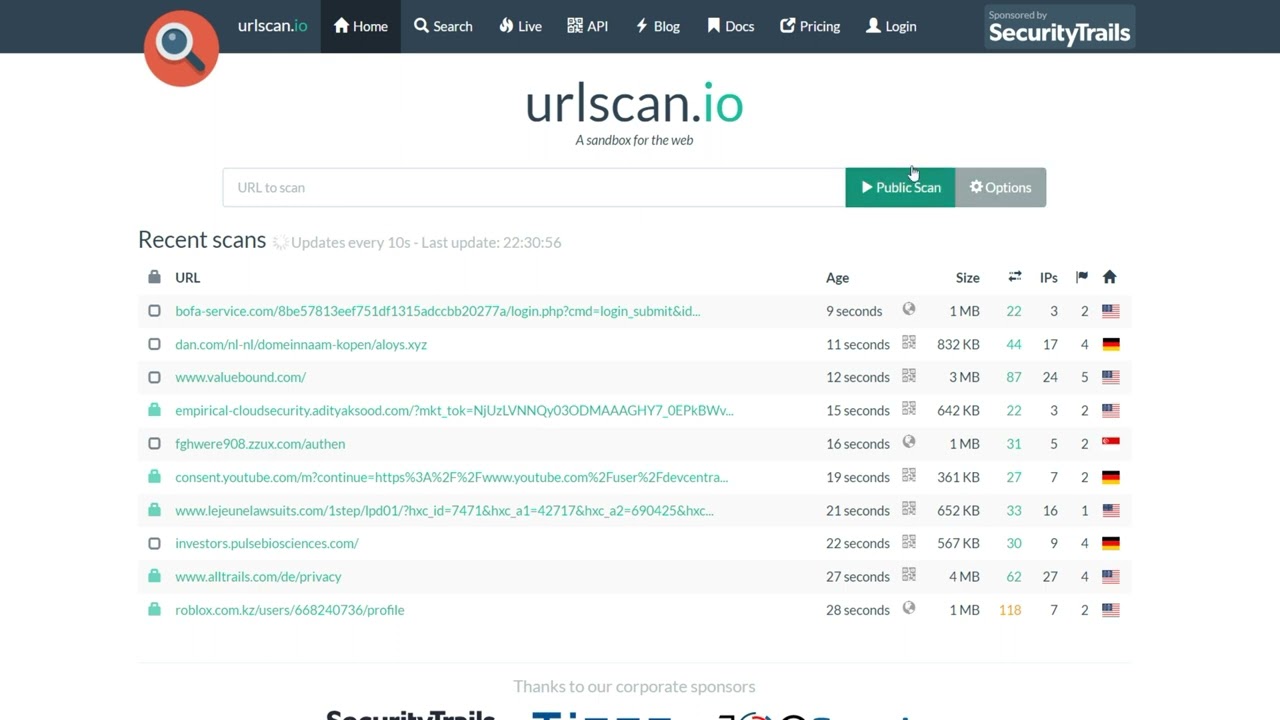Click the German flag in consent.youtube.com row
Image resolution: width=1280 pixels, height=720 pixels.
tap(1110, 477)
